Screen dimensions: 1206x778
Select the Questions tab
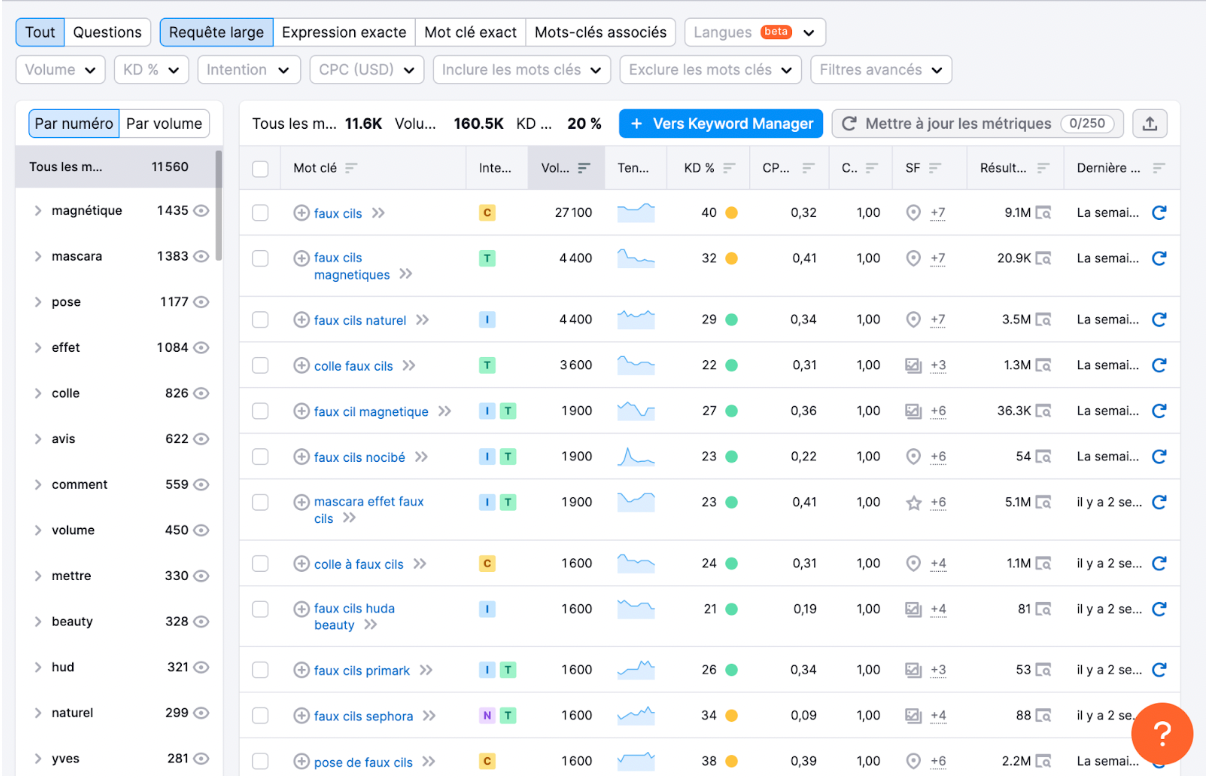(x=108, y=32)
